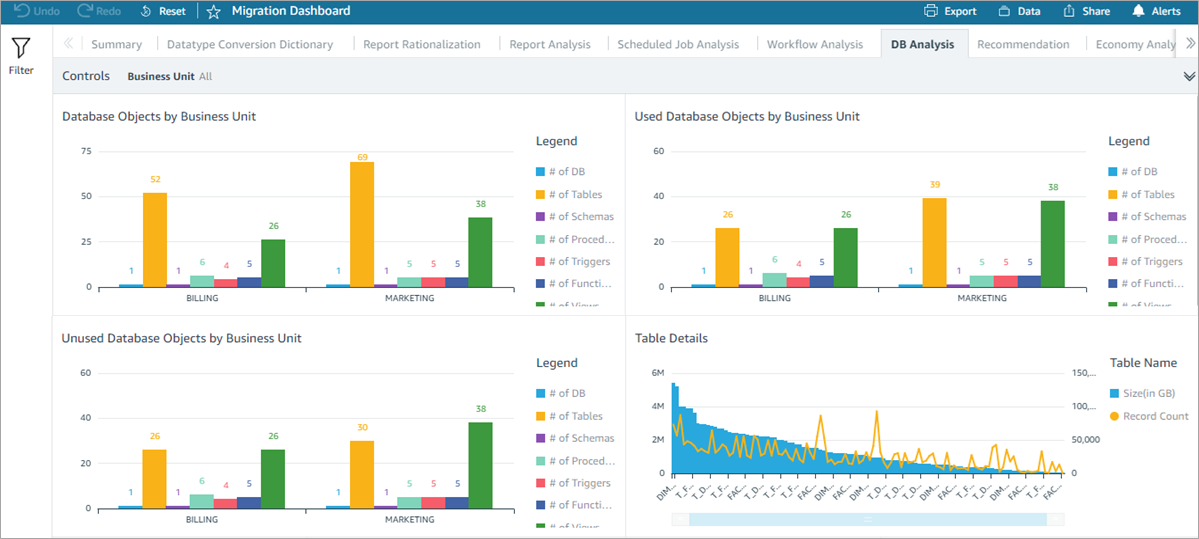Show earlier tabs with left double chevron
The width and height of the screenshot is (1199, 539).
68,44
